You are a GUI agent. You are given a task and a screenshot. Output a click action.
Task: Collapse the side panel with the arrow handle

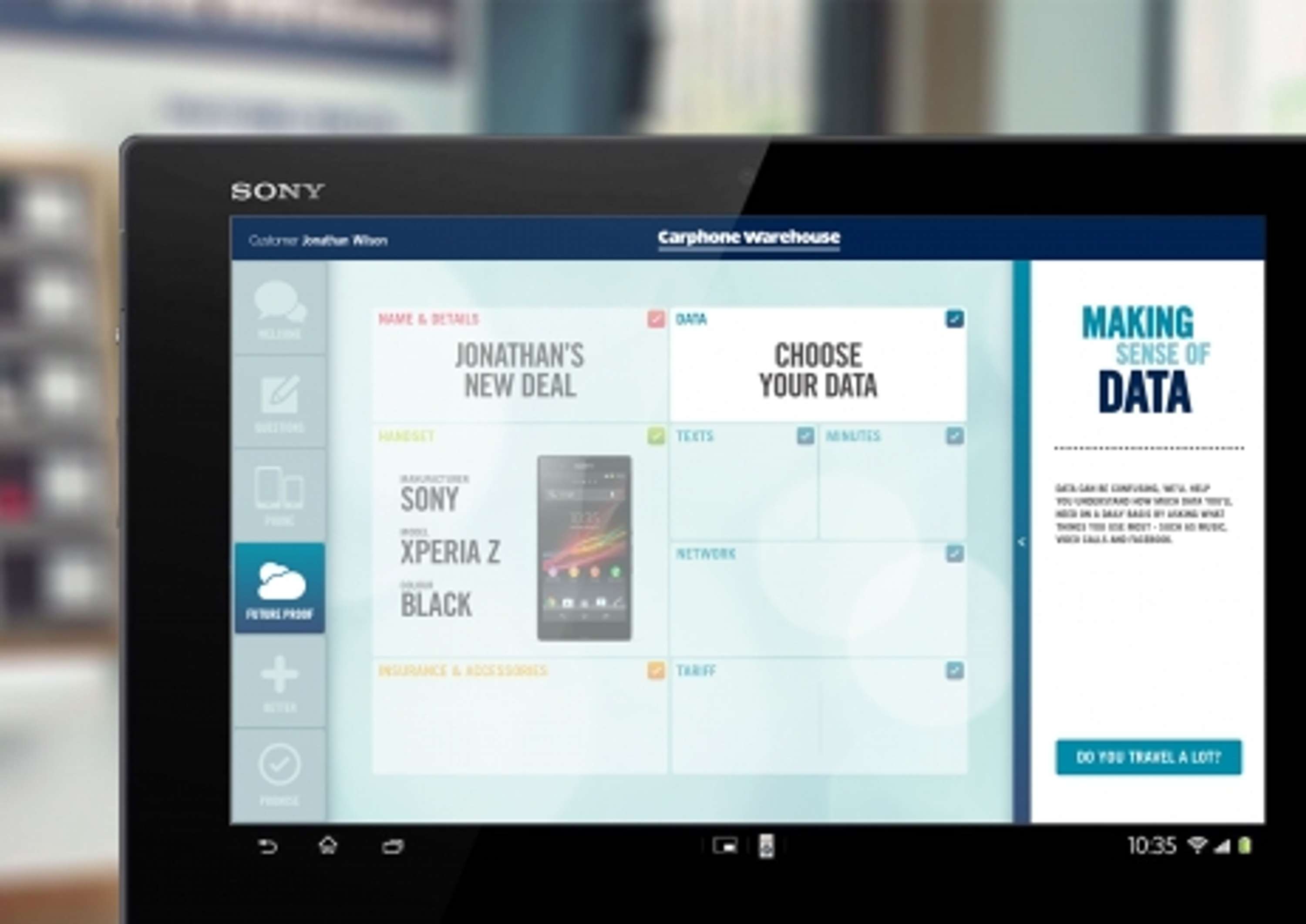tap(1021, 542)
